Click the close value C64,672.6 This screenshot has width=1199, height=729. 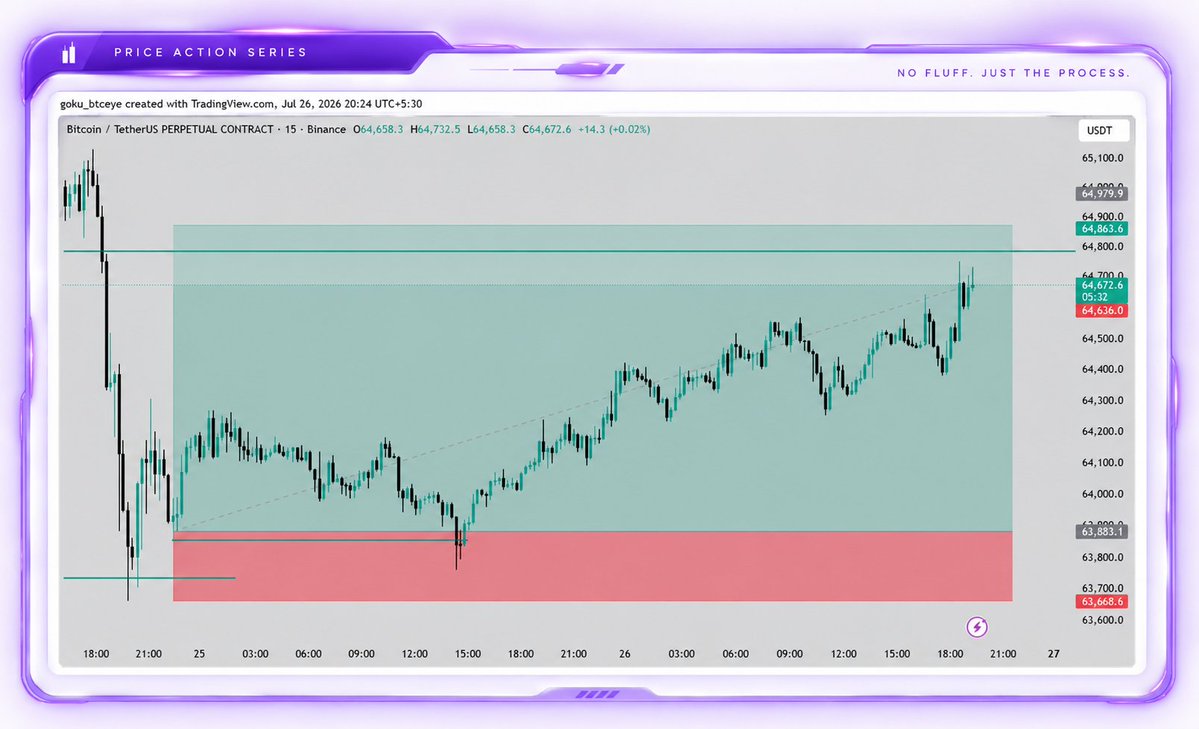(547, 129)
